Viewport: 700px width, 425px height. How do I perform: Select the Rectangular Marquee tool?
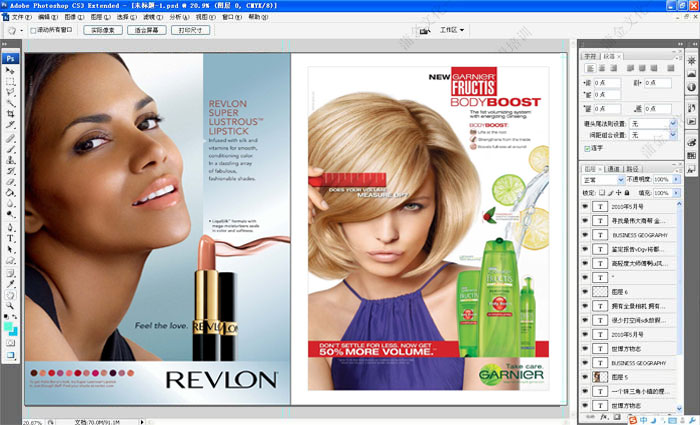[x=10, y=82]
